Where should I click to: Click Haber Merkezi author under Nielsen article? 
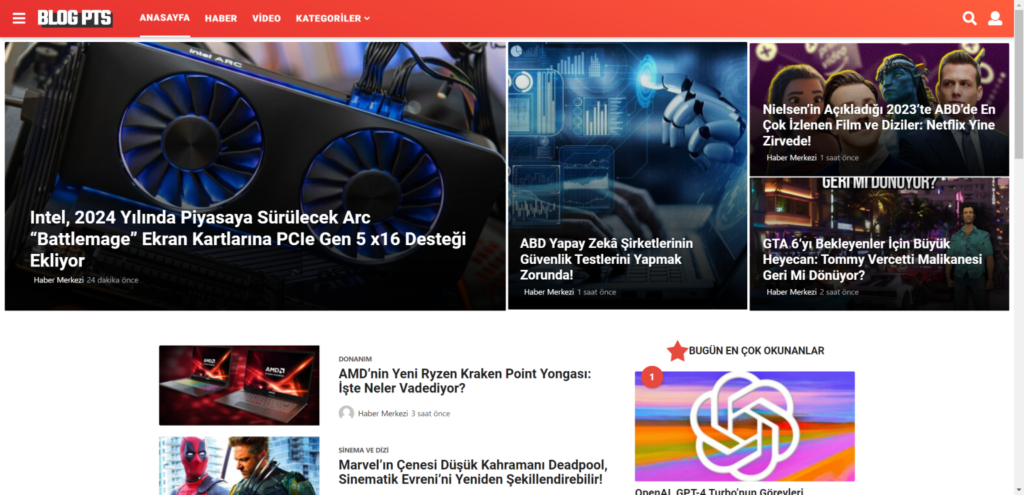point(792,157)
